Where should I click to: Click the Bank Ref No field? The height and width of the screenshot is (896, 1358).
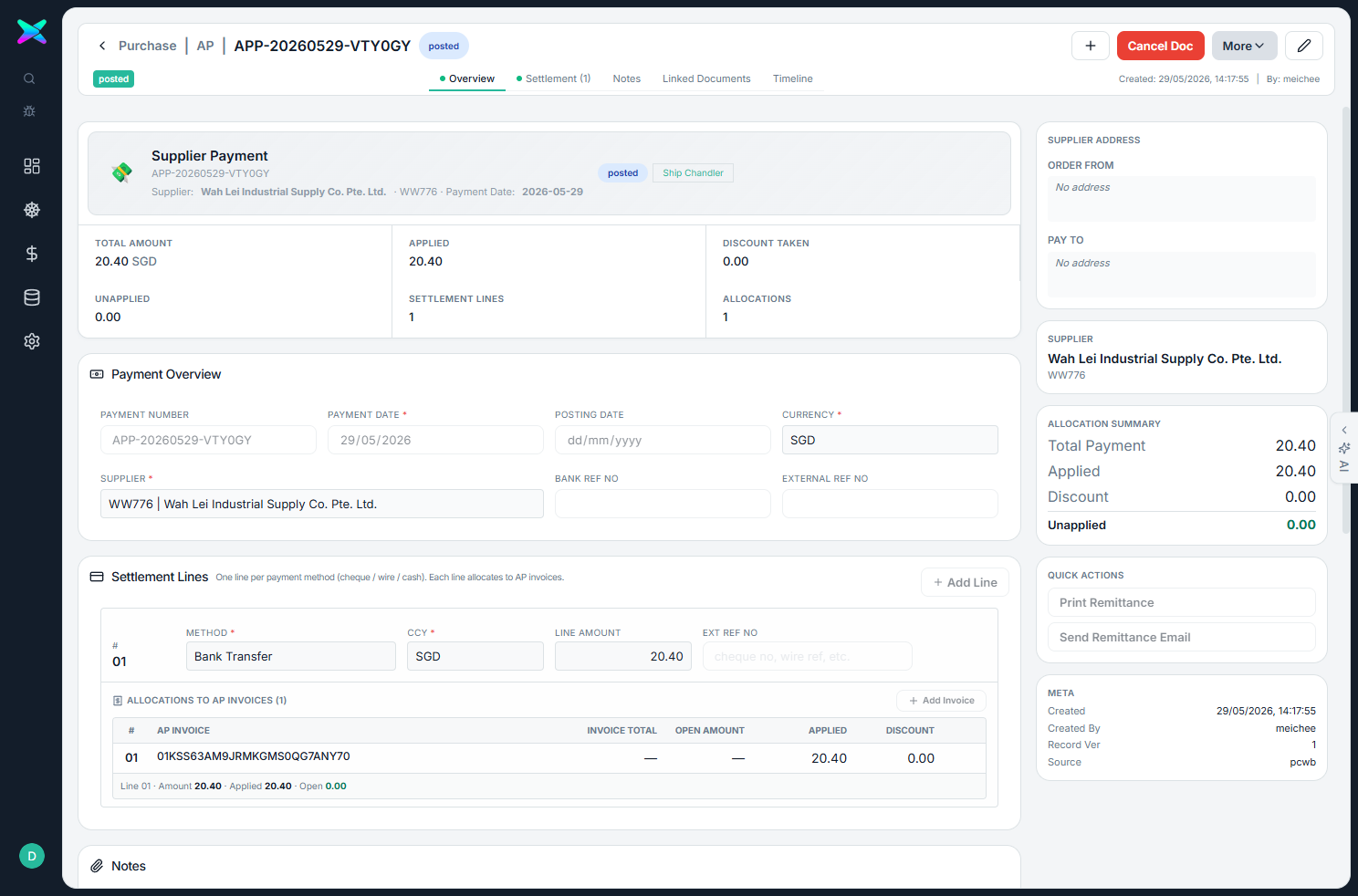tap(663, 504)
